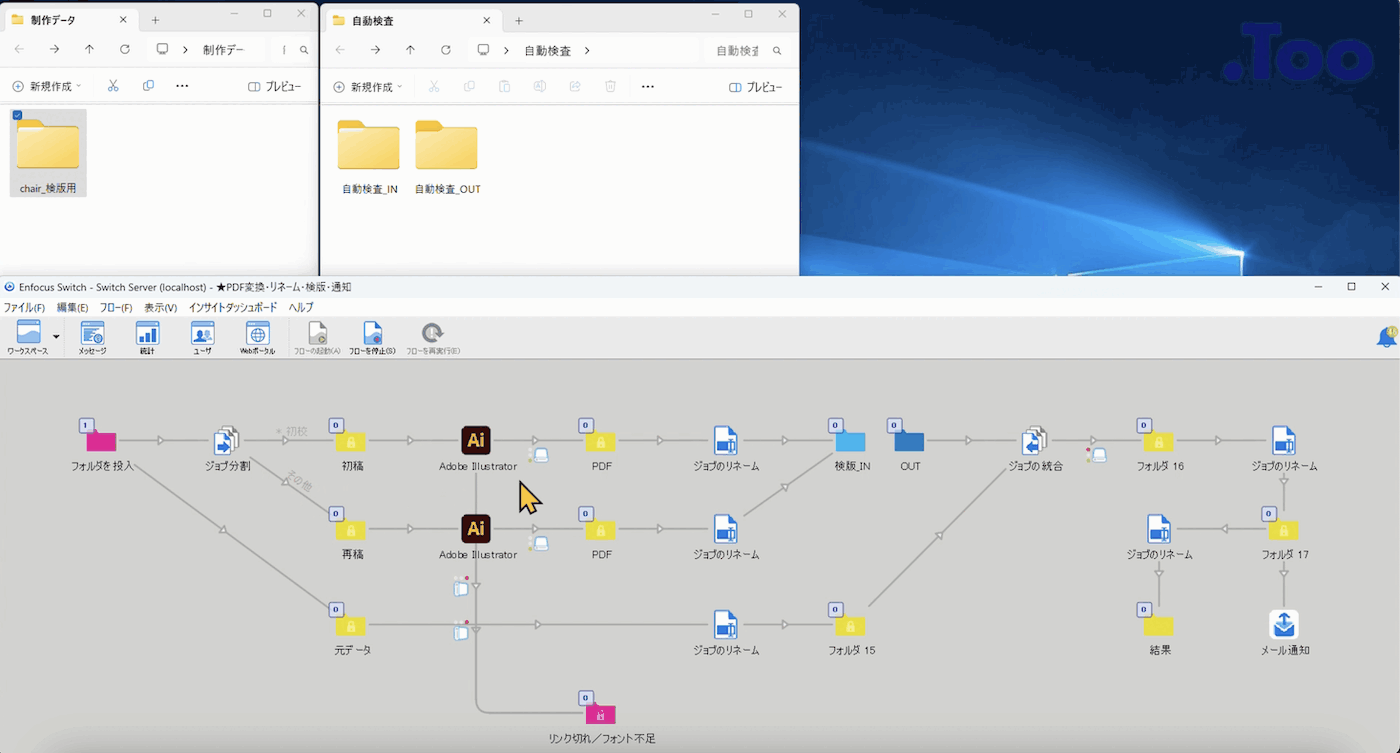Toggle プレビュー pane in 自動検査 window
This screenshot has width=1400, height=753.
click(x=756, y=87)
